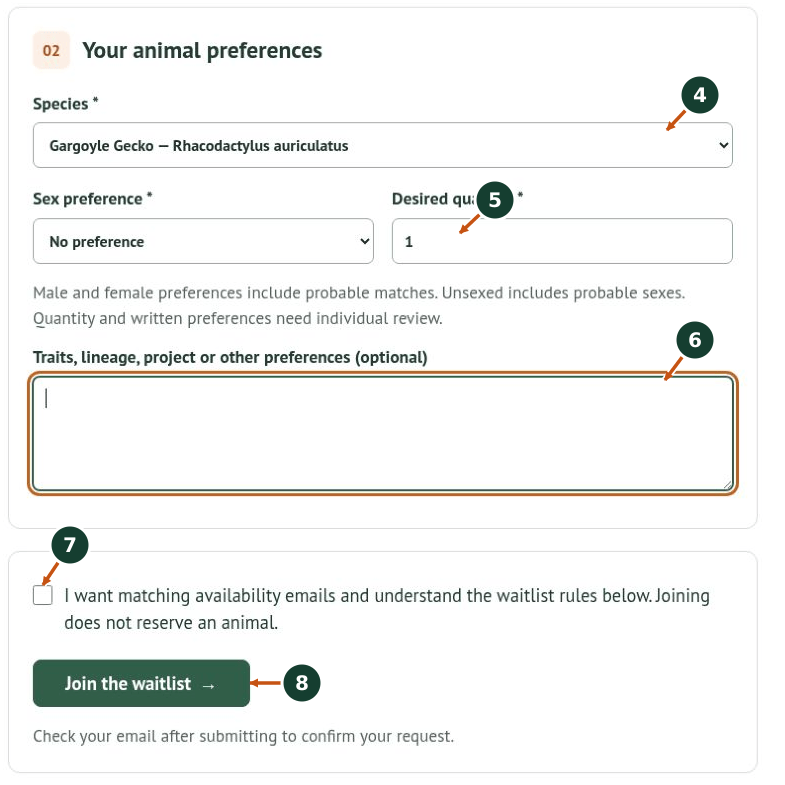This screenshot has width=785, height=785.
Task: Click the numbered annotation badge 7
Action: click(70, 545)
